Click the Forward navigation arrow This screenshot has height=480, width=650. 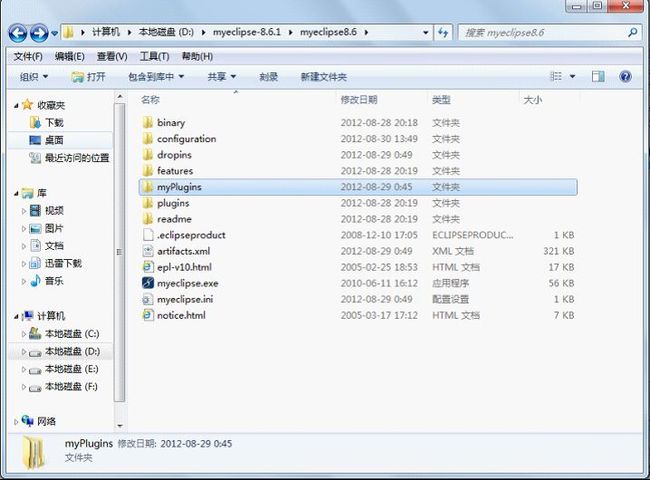pos(39,33)
